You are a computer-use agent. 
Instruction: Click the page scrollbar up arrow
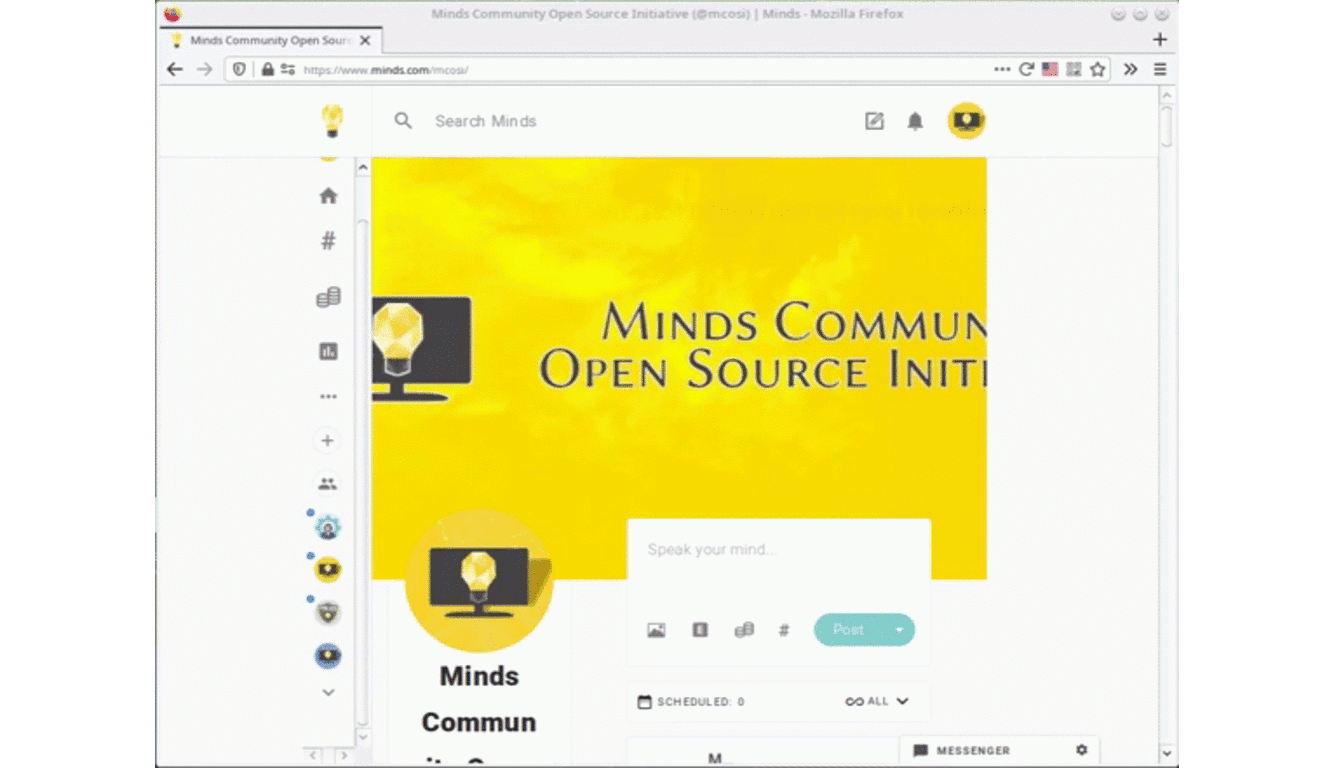(x=1167, y=96)
